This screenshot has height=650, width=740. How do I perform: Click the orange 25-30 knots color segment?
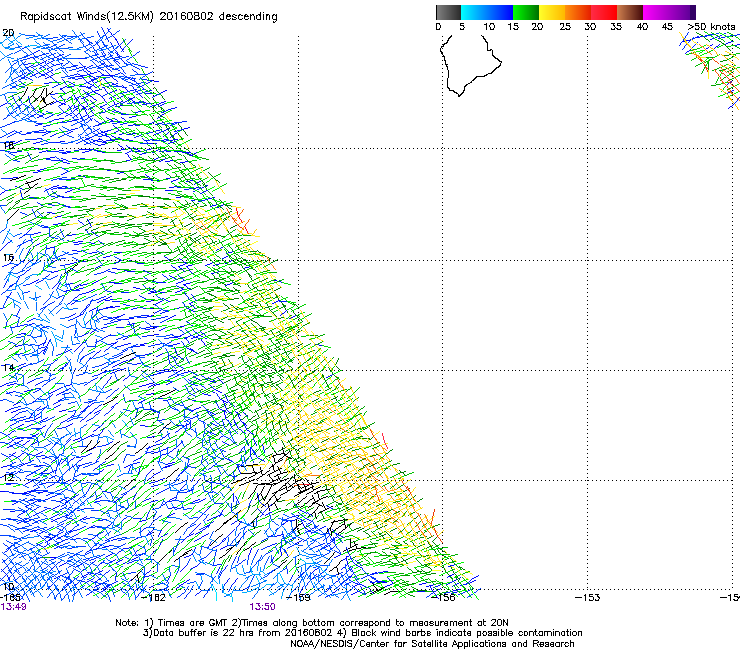coord(578,12)
